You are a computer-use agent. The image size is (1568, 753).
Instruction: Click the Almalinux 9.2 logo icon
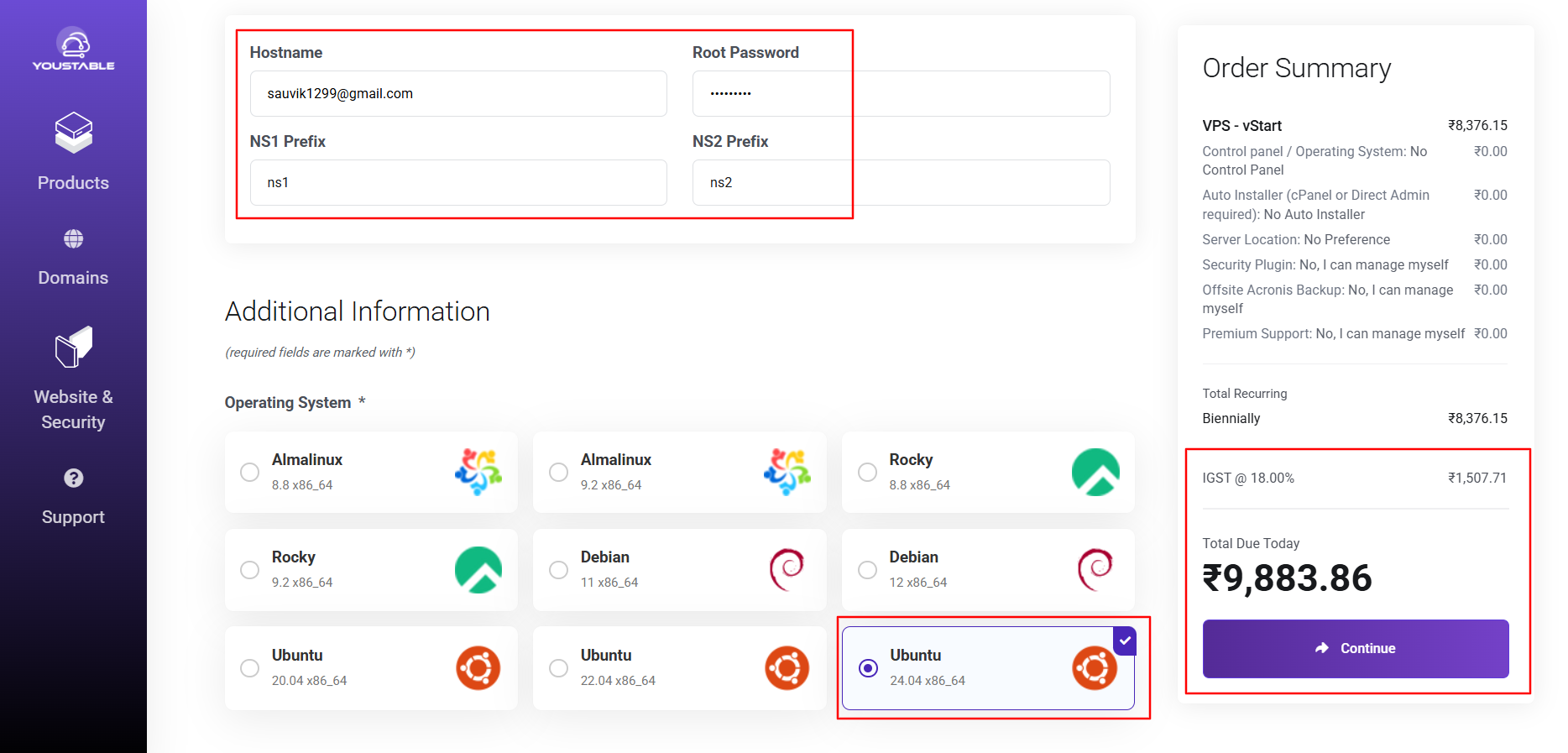tap(787, 472)
